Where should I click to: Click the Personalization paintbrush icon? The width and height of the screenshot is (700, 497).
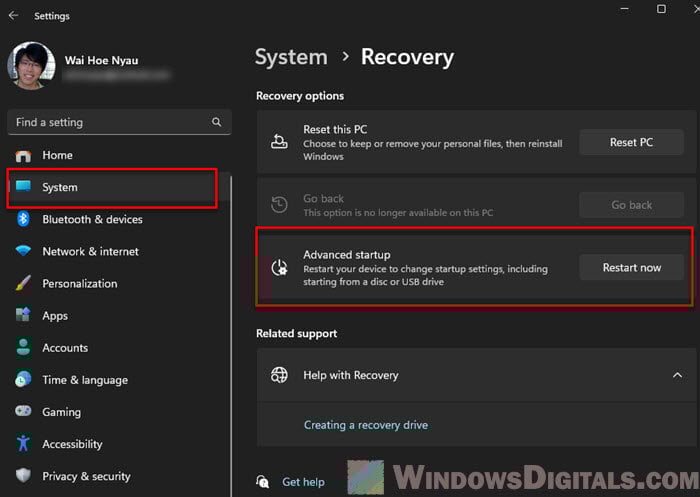point(23,283)
